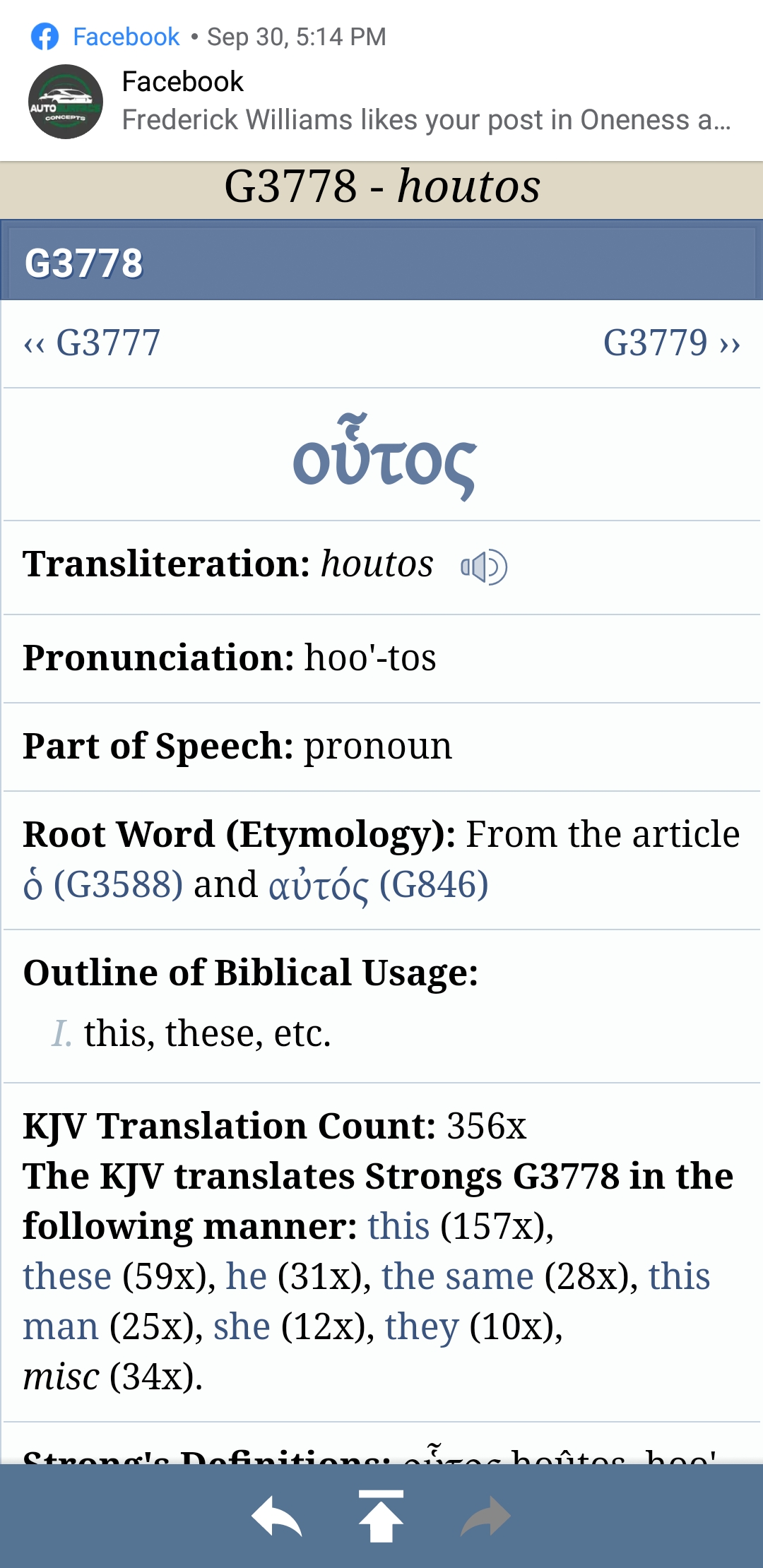Image resolution: width=763 pixels, height=1568 pixels.
Task: Open 'the same' translation link
Action: pos(458,1276)
